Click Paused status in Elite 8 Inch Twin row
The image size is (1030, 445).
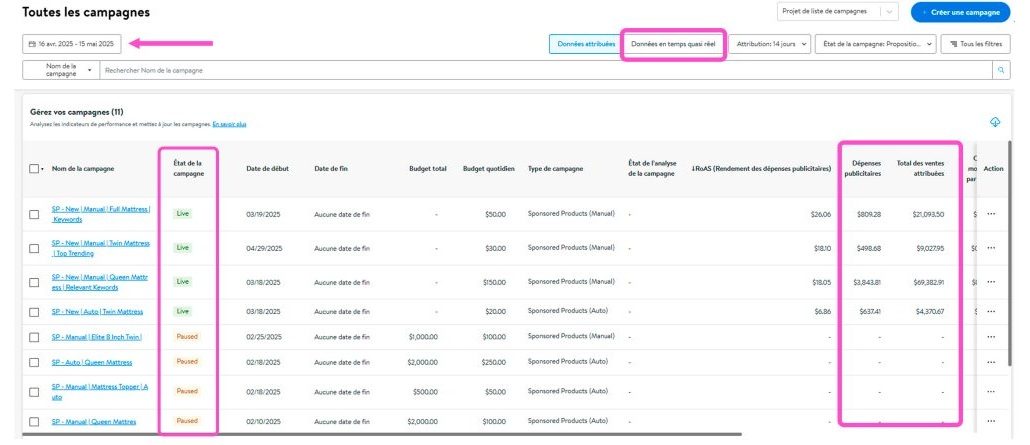tap(187, 337)
